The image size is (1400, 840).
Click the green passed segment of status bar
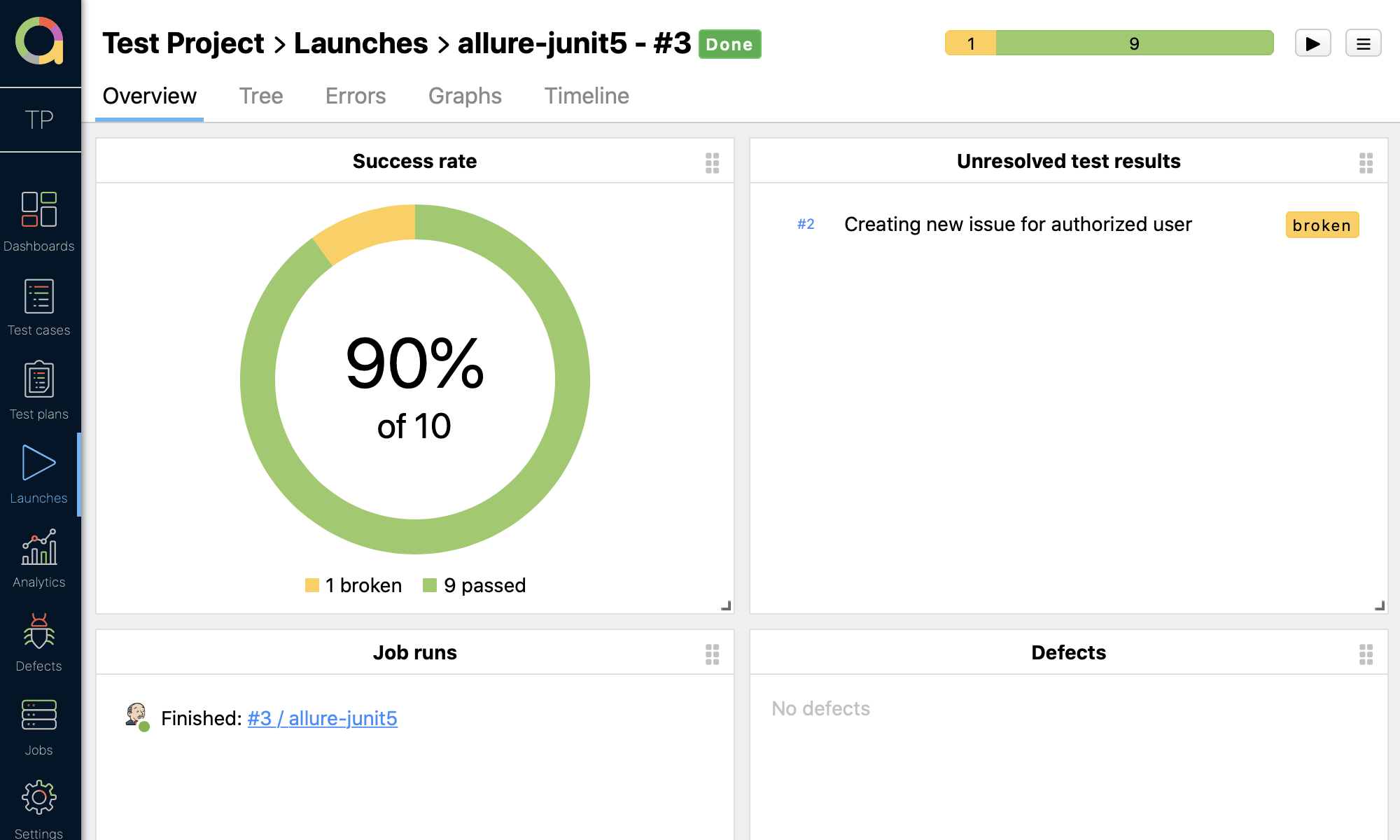coord(1134,43)
